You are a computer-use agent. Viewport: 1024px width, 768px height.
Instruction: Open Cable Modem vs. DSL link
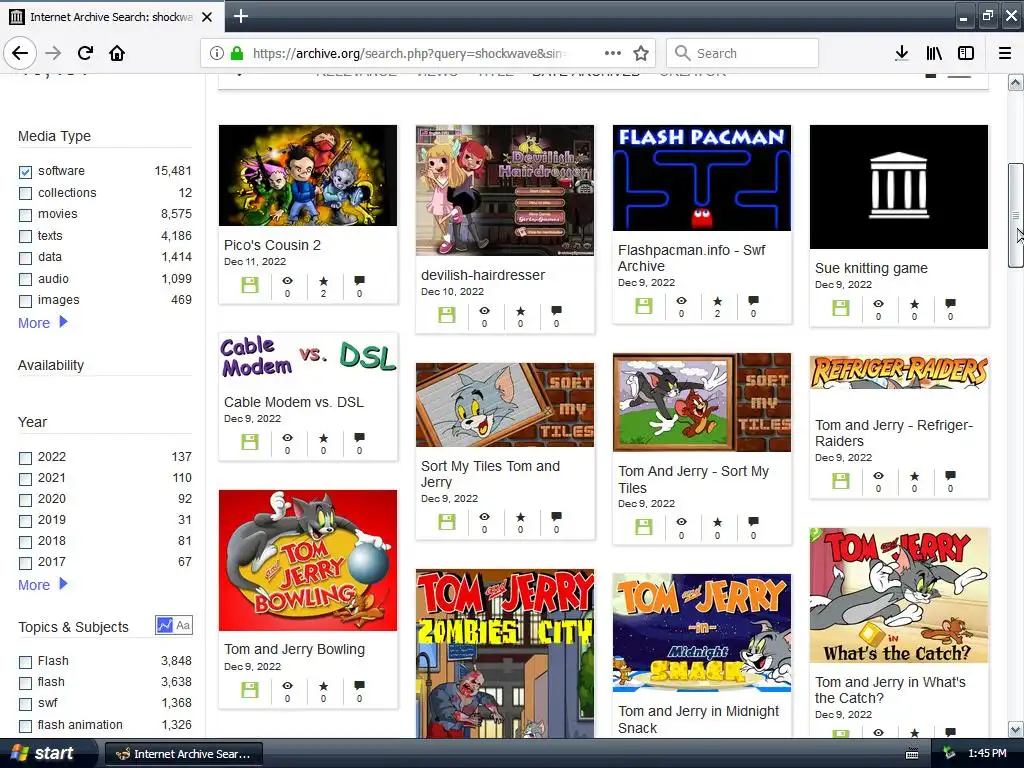click(293, 402)
